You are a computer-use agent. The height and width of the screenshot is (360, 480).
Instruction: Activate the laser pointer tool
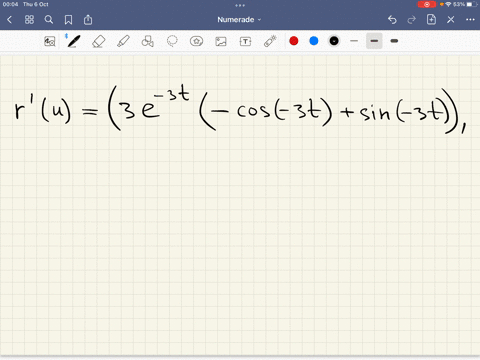coord(270,41)
